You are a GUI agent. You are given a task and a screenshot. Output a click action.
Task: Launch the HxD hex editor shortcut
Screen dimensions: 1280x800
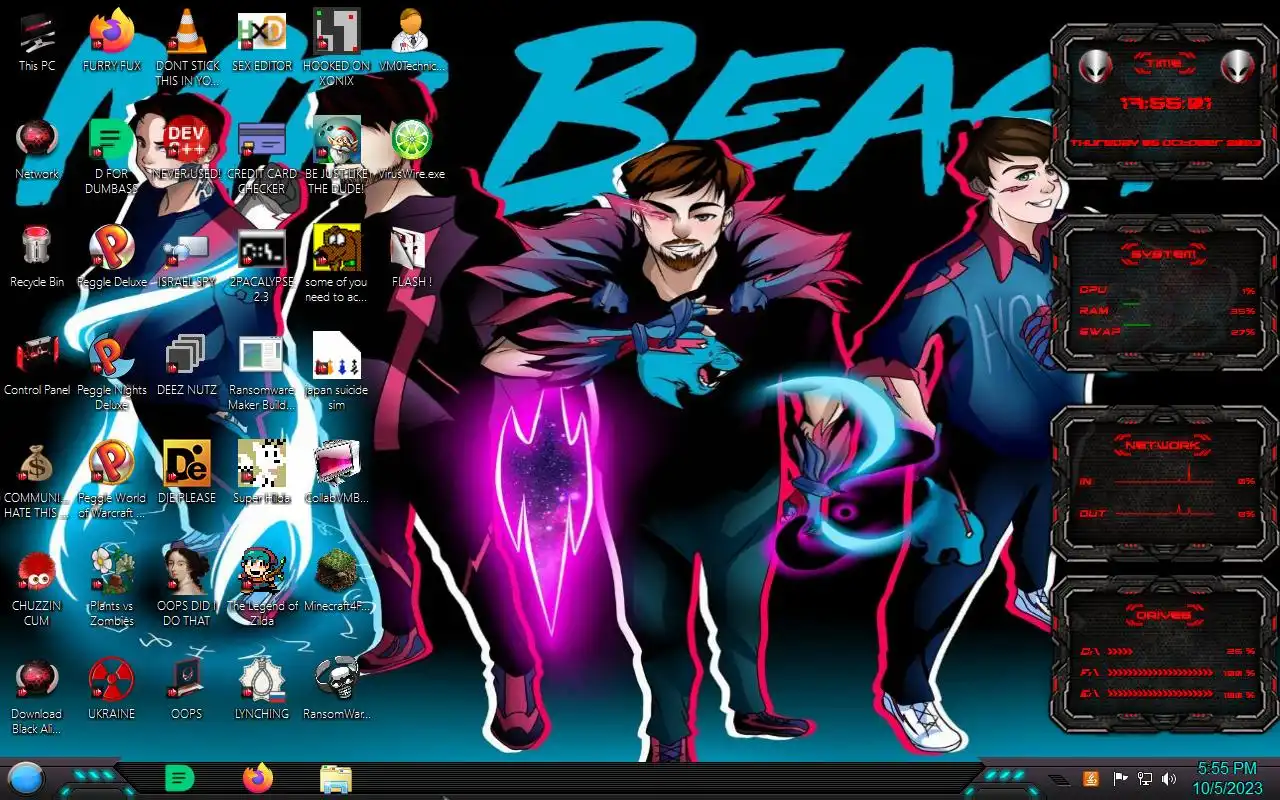coord(262,42)
